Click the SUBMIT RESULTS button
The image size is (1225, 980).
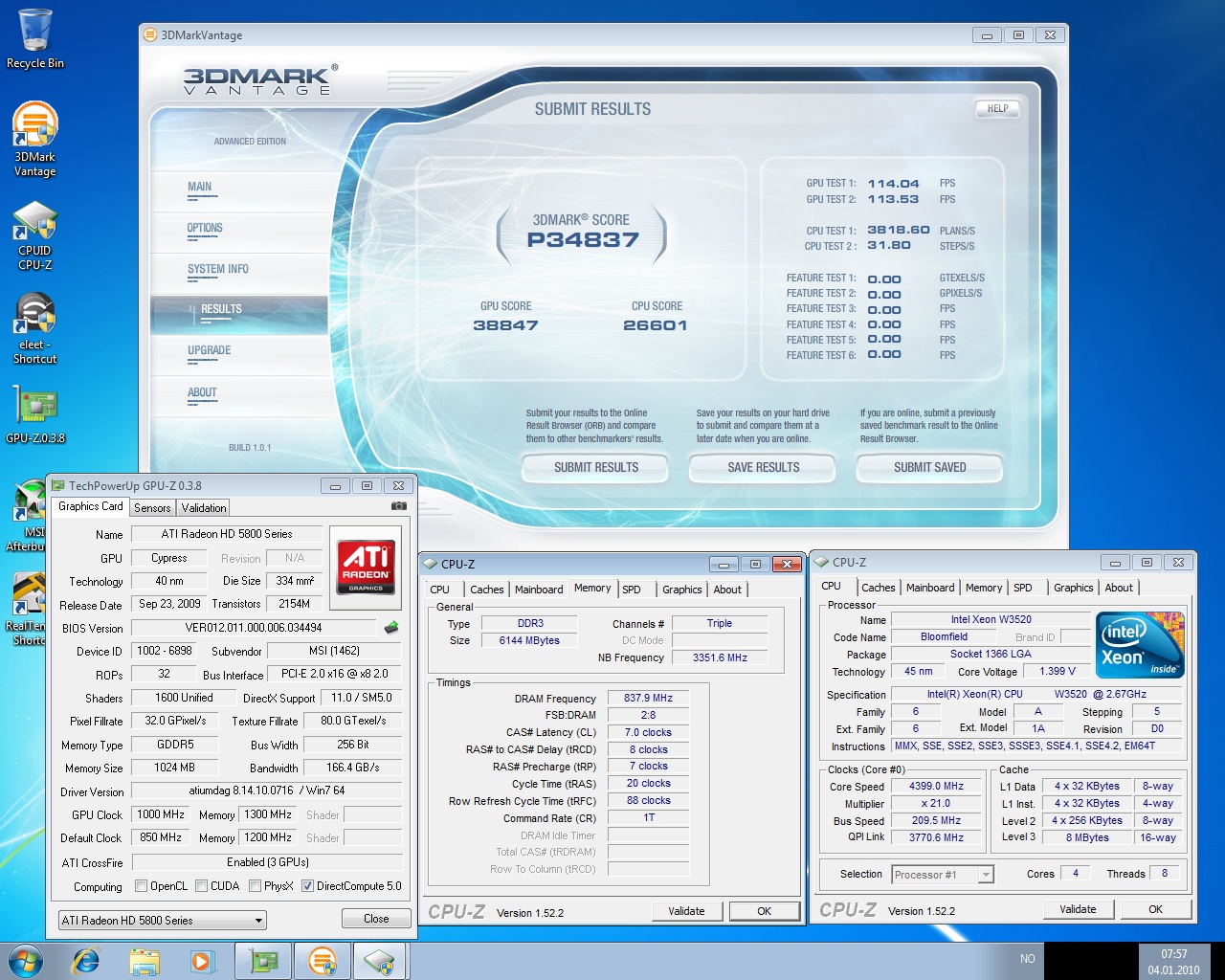pyautogui.click(x=595, y=467)
